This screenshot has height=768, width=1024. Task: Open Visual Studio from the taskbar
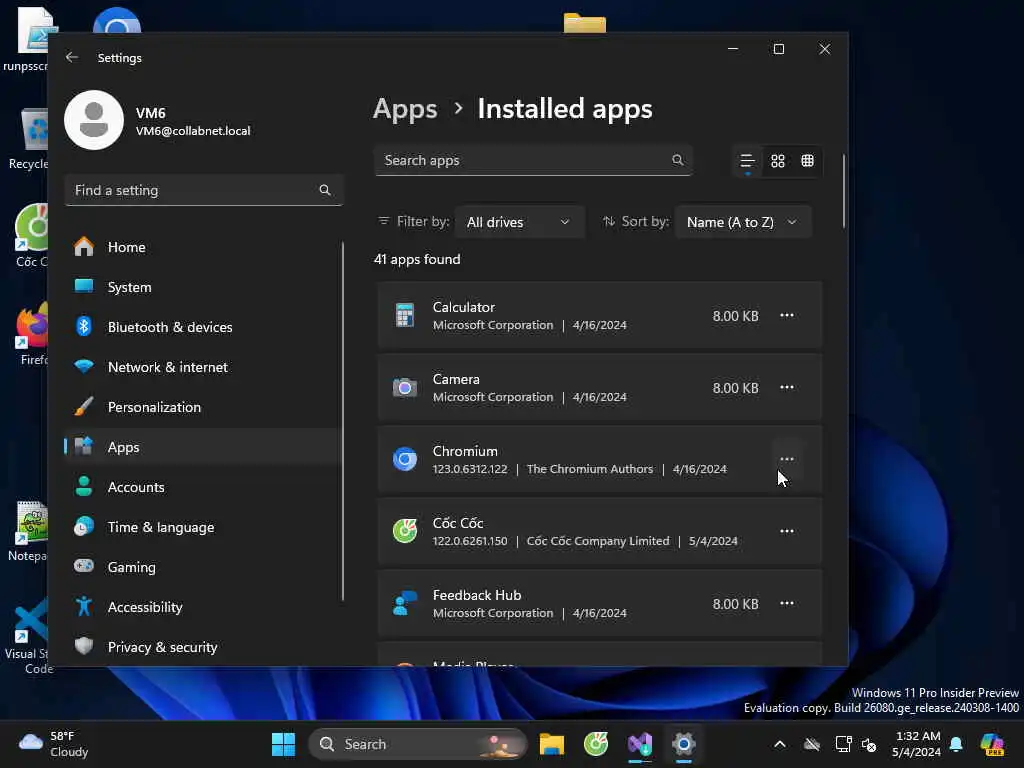640,744
